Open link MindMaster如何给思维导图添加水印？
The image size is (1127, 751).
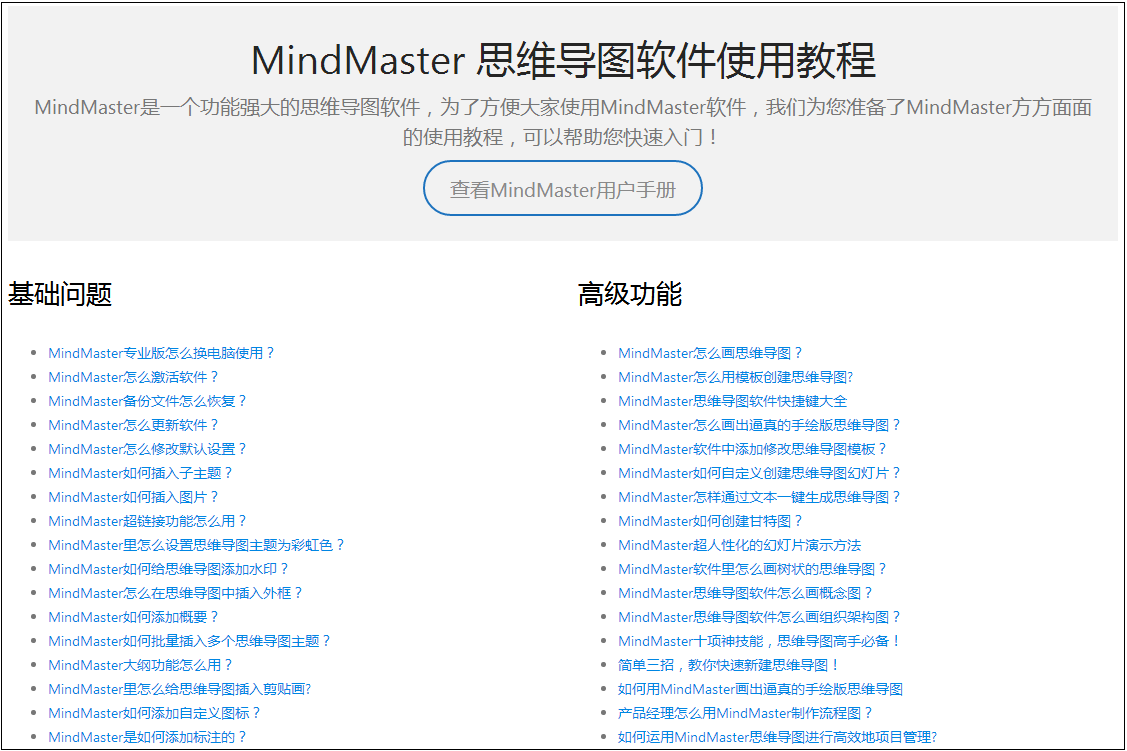(x=169, y=569)
